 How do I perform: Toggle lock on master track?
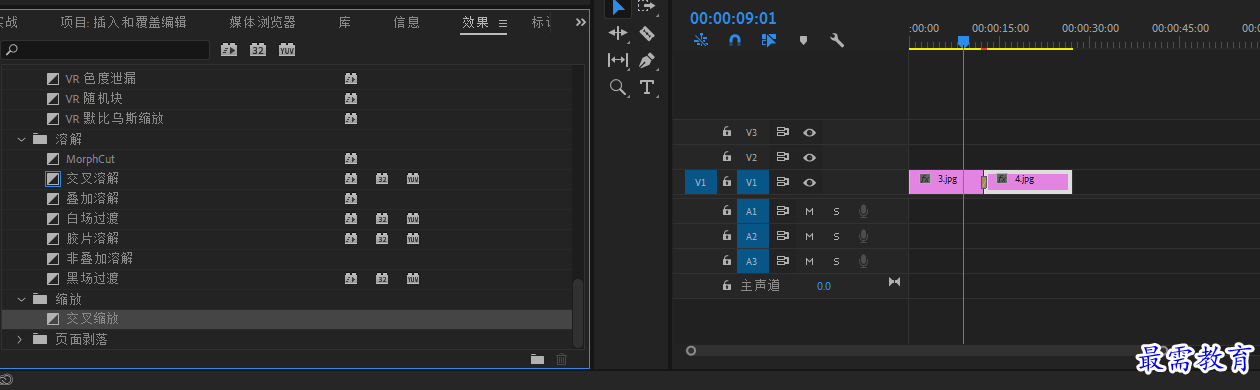coord(727,286)
